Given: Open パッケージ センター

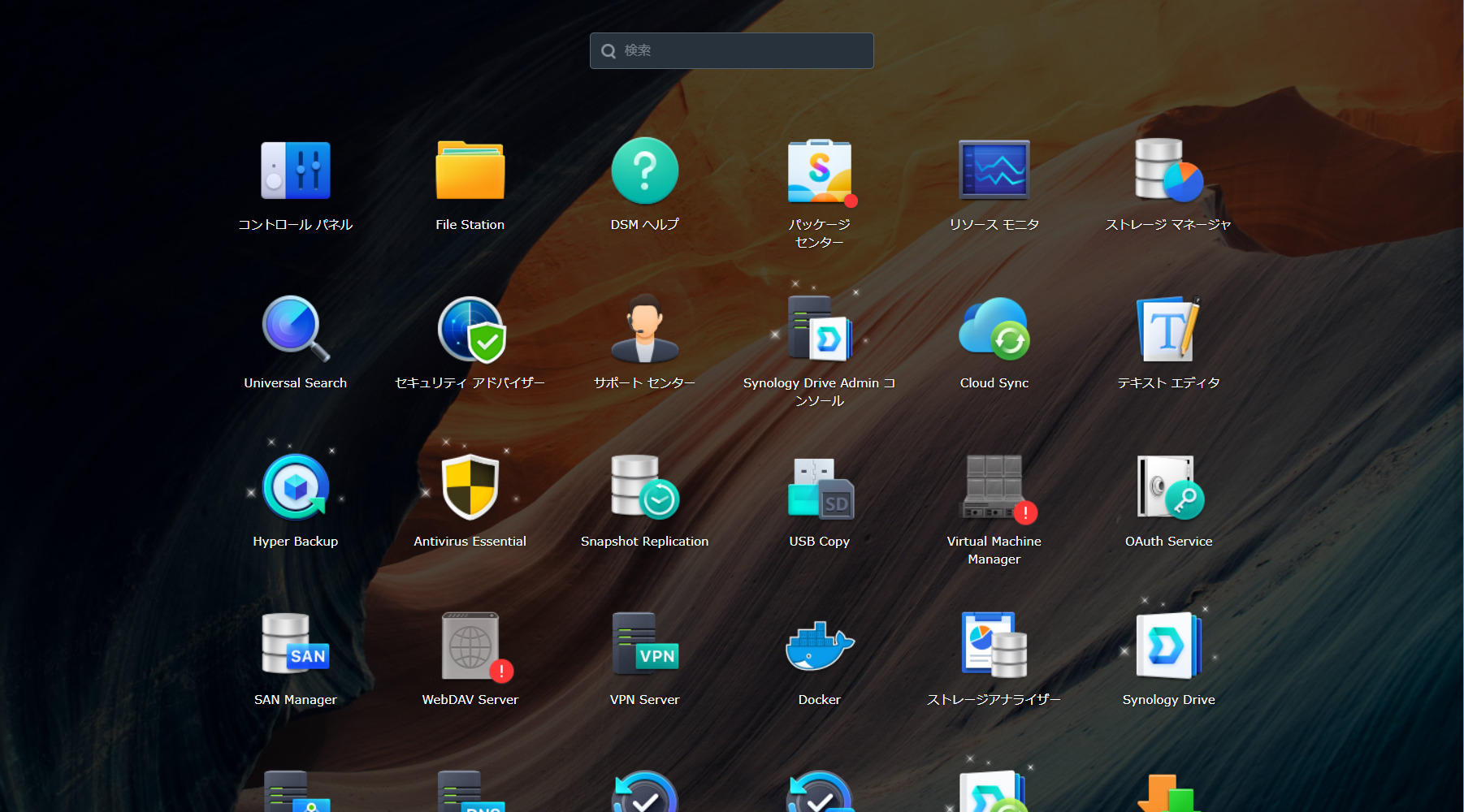Looking at the screenshot, I should click(820, 171).
